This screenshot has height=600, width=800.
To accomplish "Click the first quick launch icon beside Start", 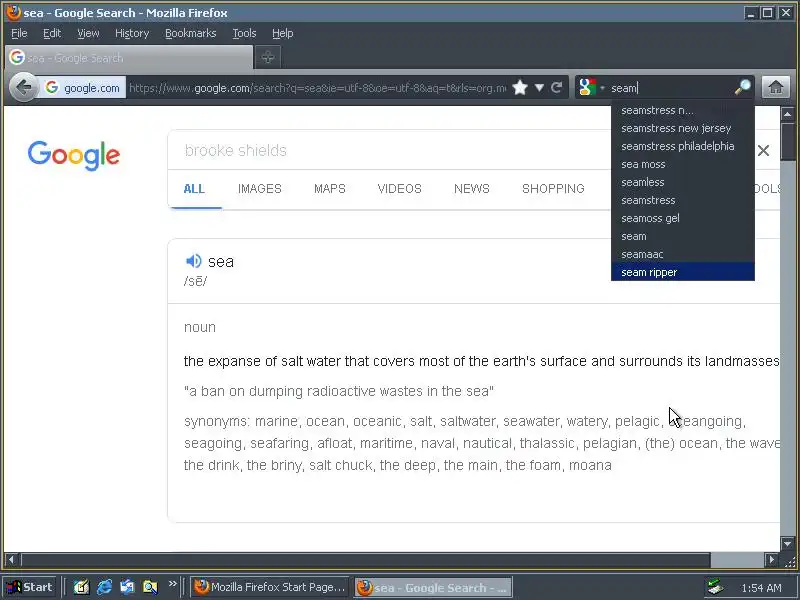I will (x=81, y=587).
